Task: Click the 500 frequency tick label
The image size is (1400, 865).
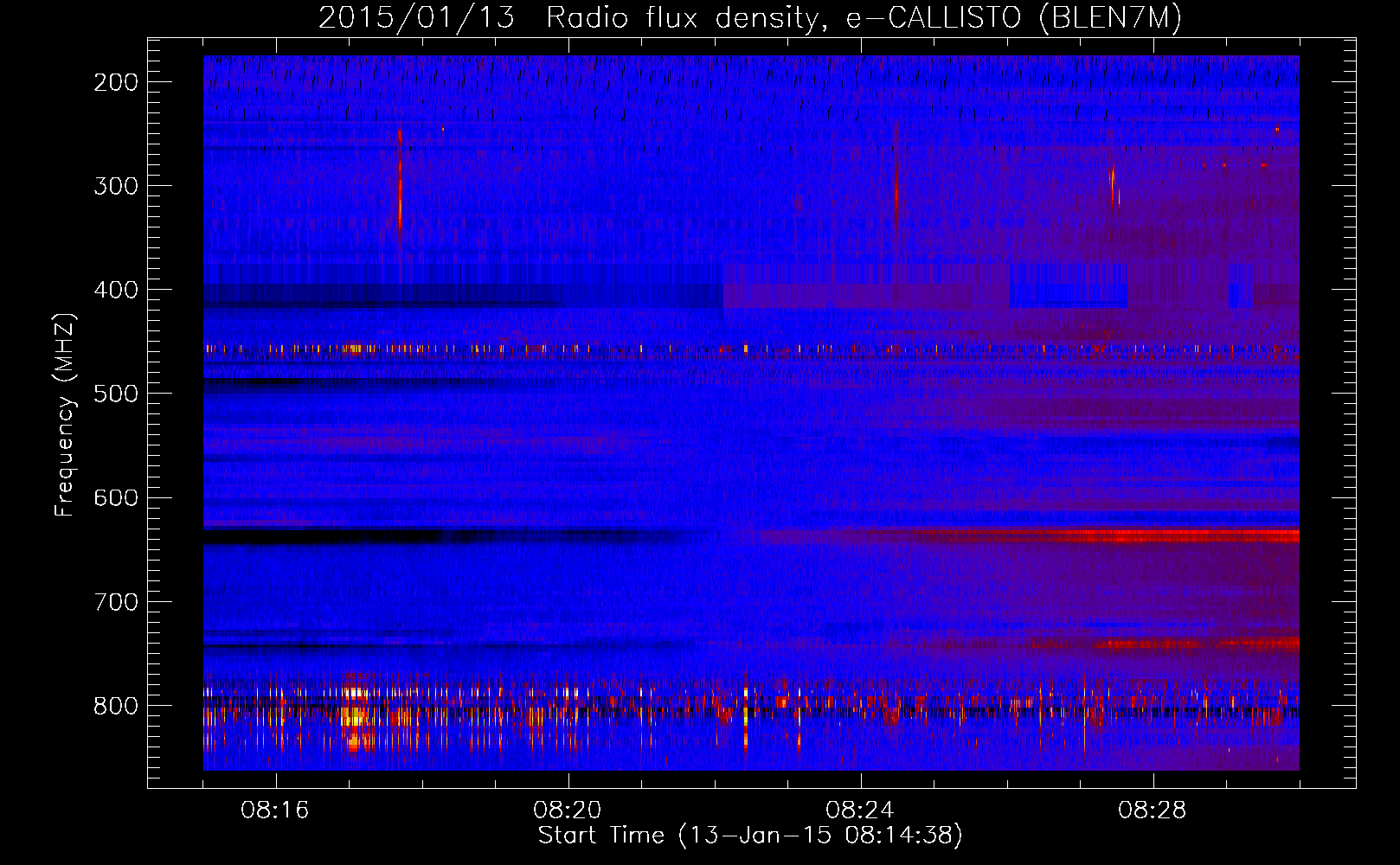Action: point(116,394)
